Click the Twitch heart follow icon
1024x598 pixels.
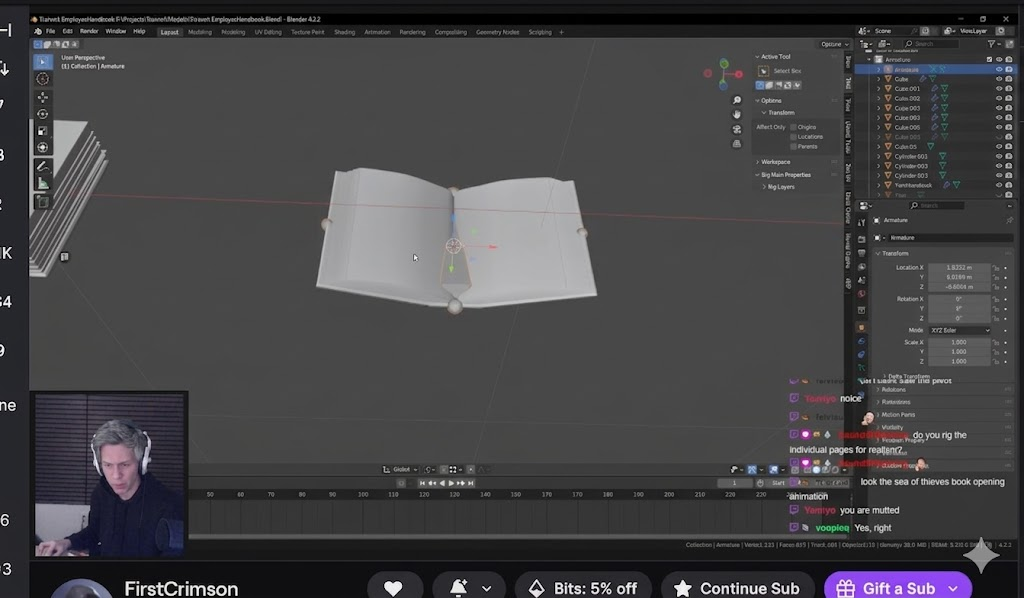pos(393,588)
